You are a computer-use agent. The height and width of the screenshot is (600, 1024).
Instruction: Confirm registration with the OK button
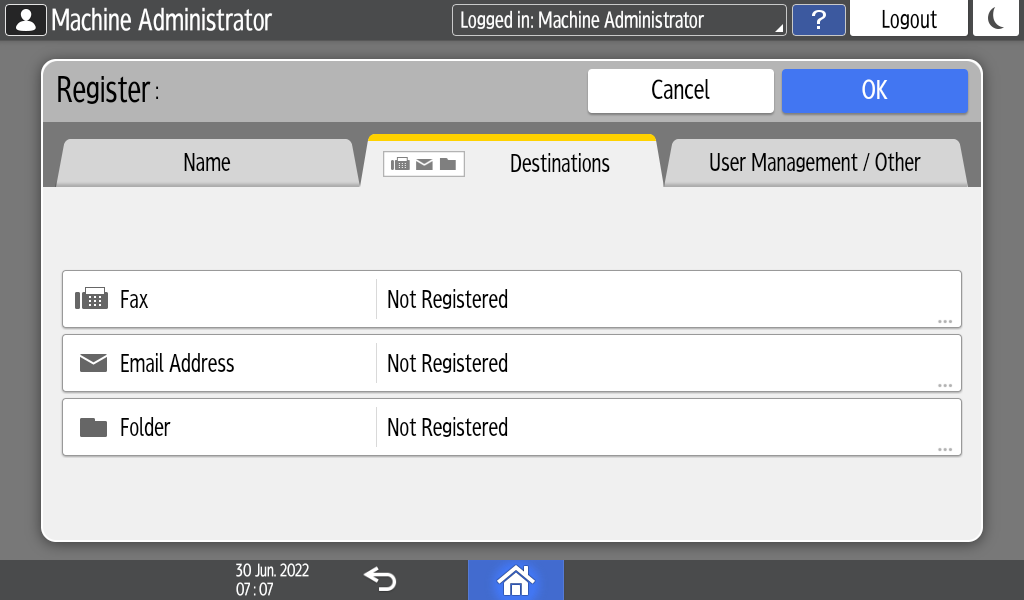pos(874,90)
